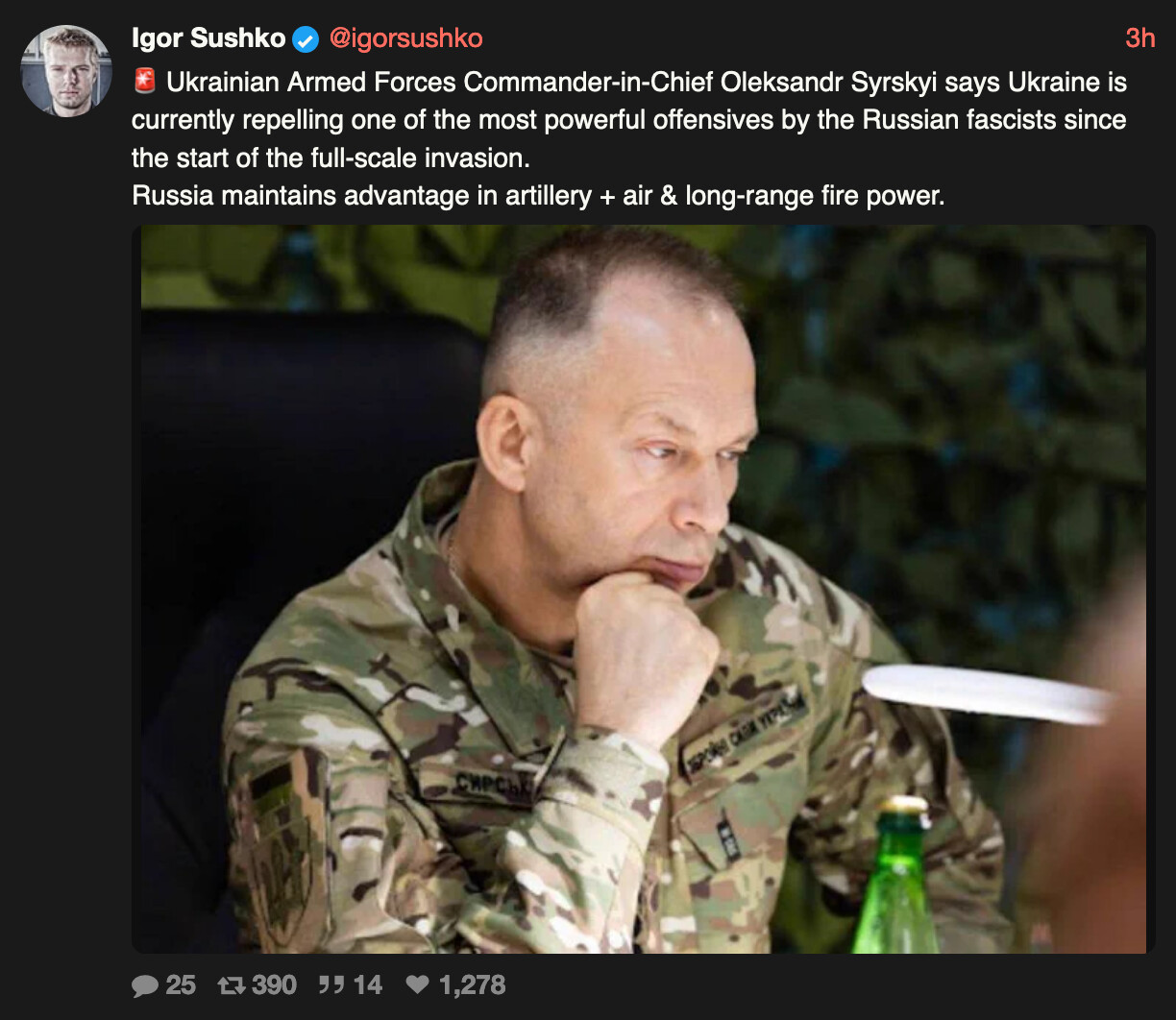Click the red siren emoji in the post
The image size is (1176, 1020).
(x=144, y=82)
